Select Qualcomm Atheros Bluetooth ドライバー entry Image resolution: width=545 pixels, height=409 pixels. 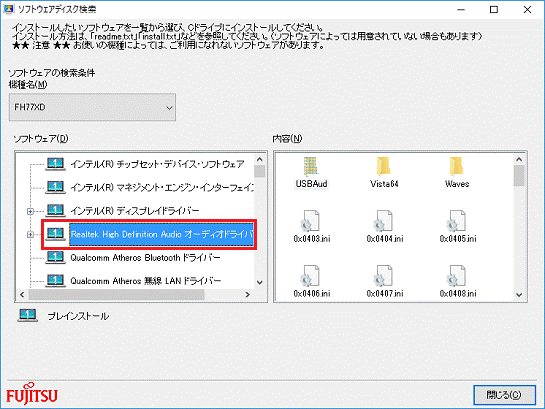click(145, 258)
